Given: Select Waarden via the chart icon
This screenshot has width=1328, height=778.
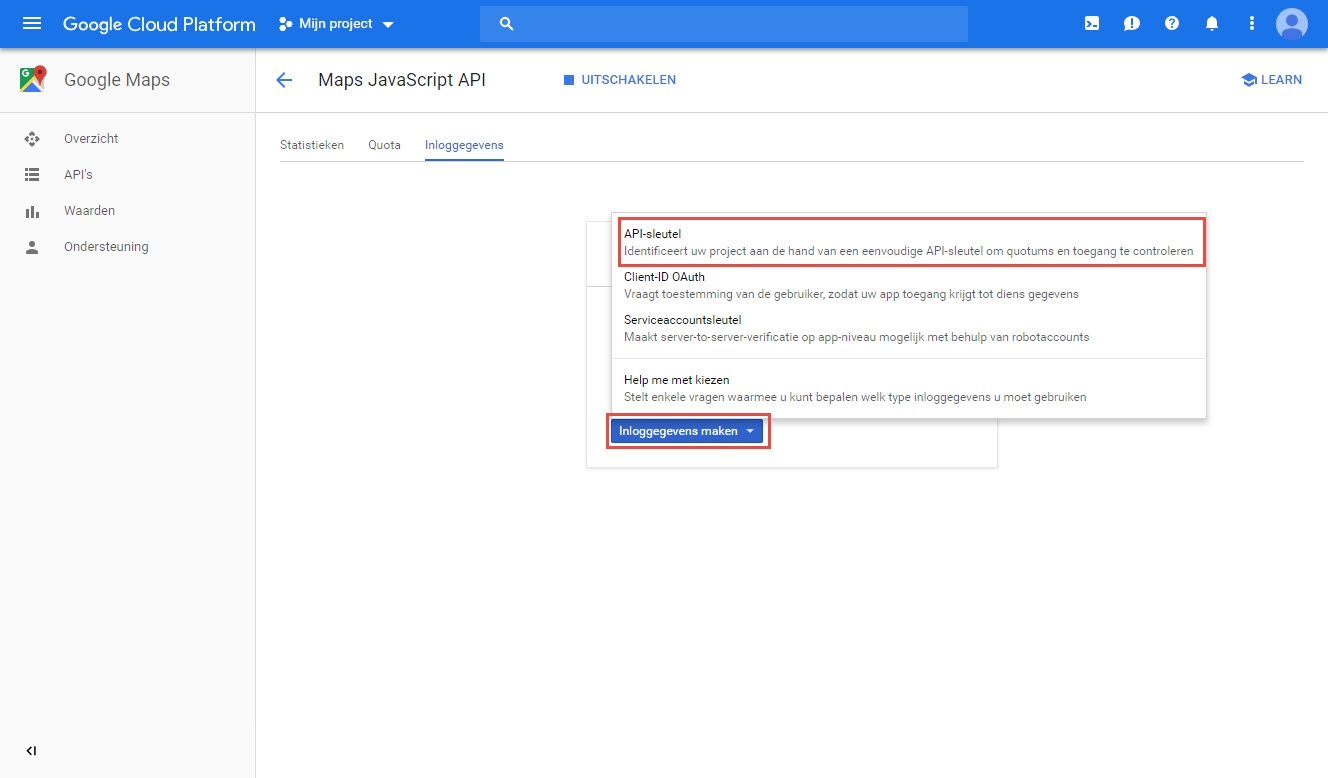Looking at the screenshot, I should [89, 210].
